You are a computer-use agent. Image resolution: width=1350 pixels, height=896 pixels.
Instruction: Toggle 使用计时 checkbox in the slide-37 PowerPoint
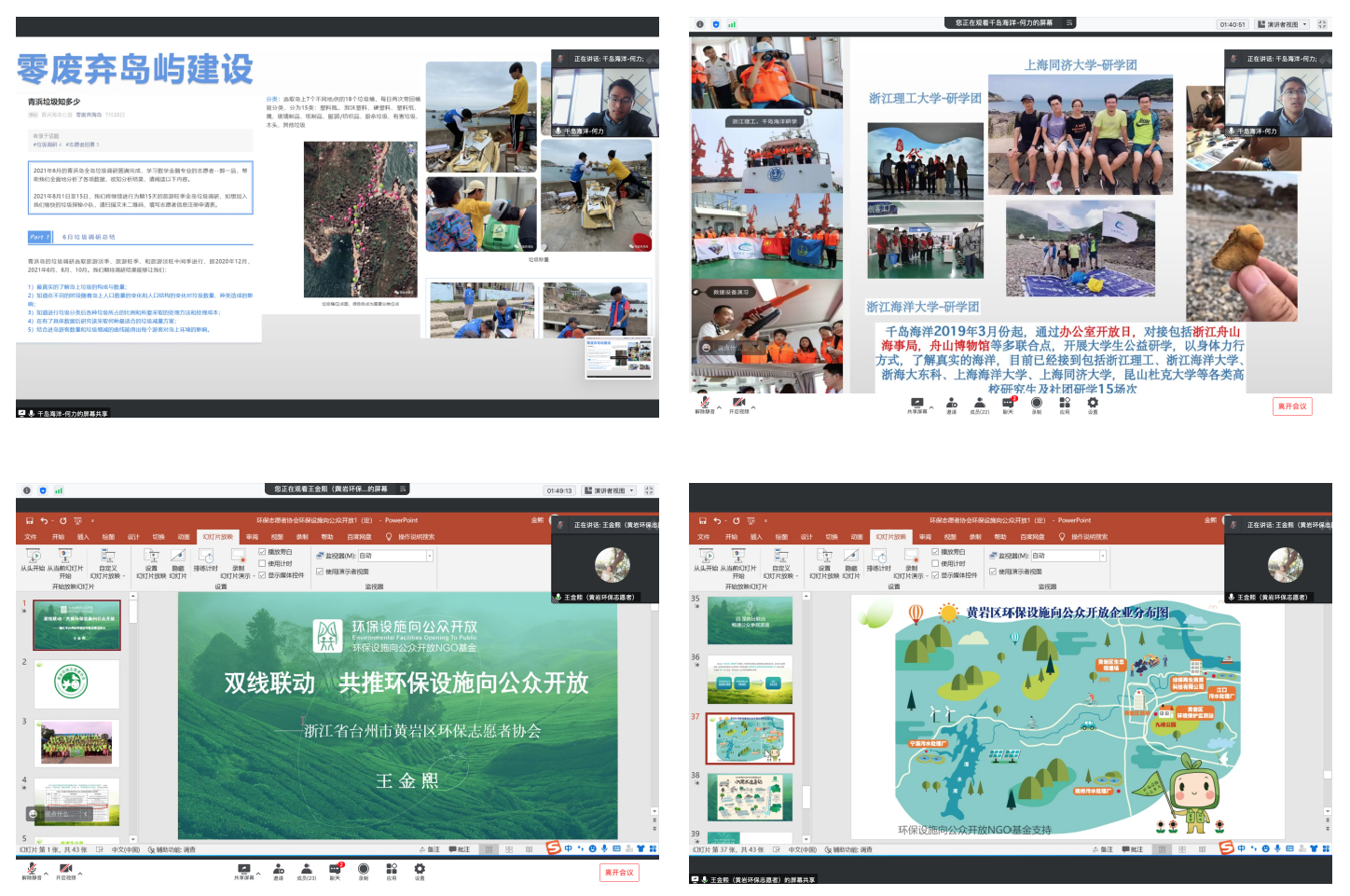point(935,563)
